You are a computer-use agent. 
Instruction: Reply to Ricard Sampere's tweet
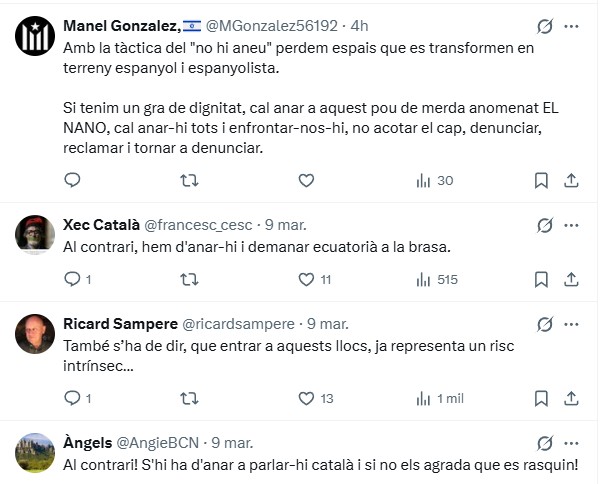point(72,398)
